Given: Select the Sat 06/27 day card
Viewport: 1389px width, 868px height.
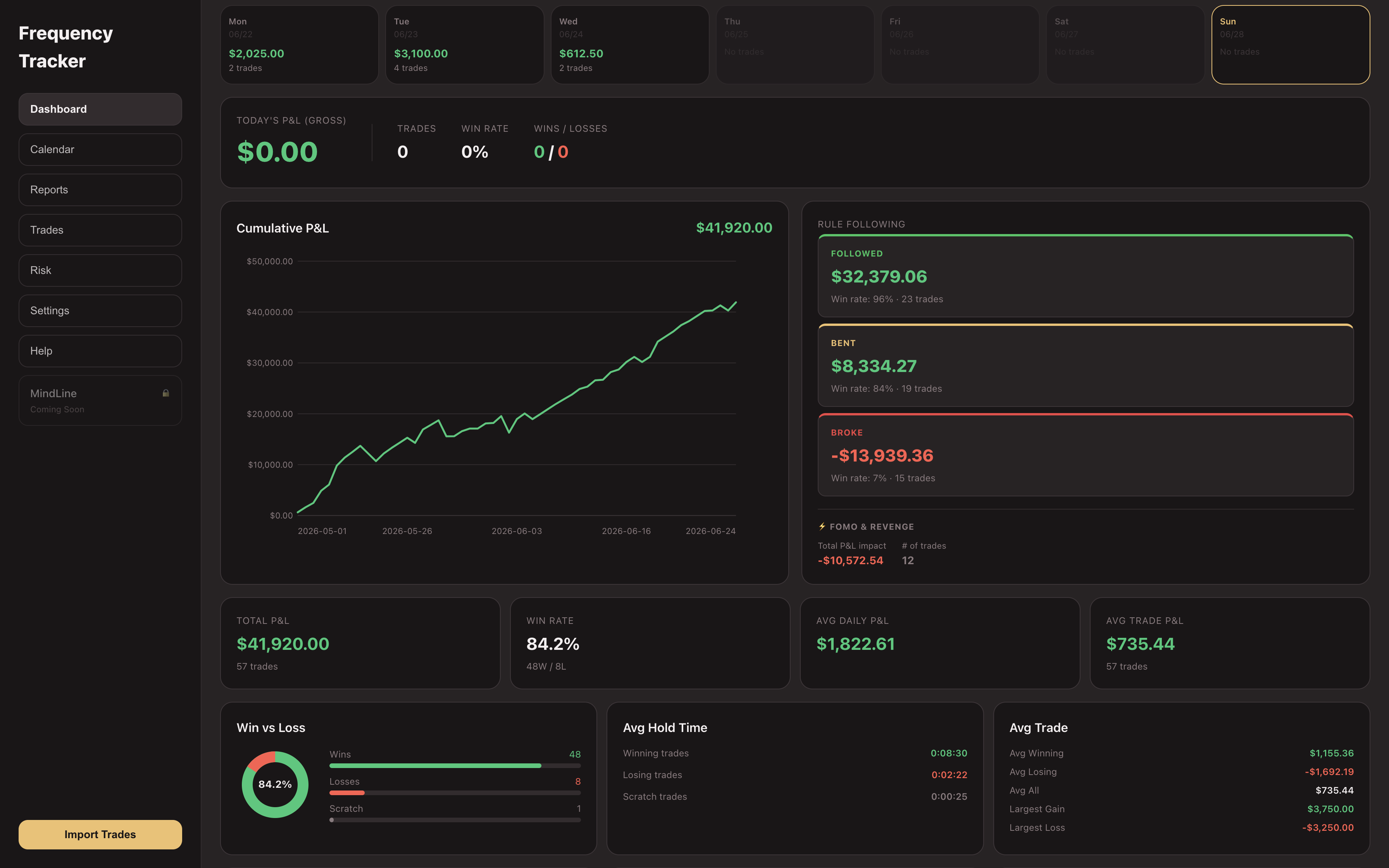Looking at the screenshot, I should [x=1125, y=45].
